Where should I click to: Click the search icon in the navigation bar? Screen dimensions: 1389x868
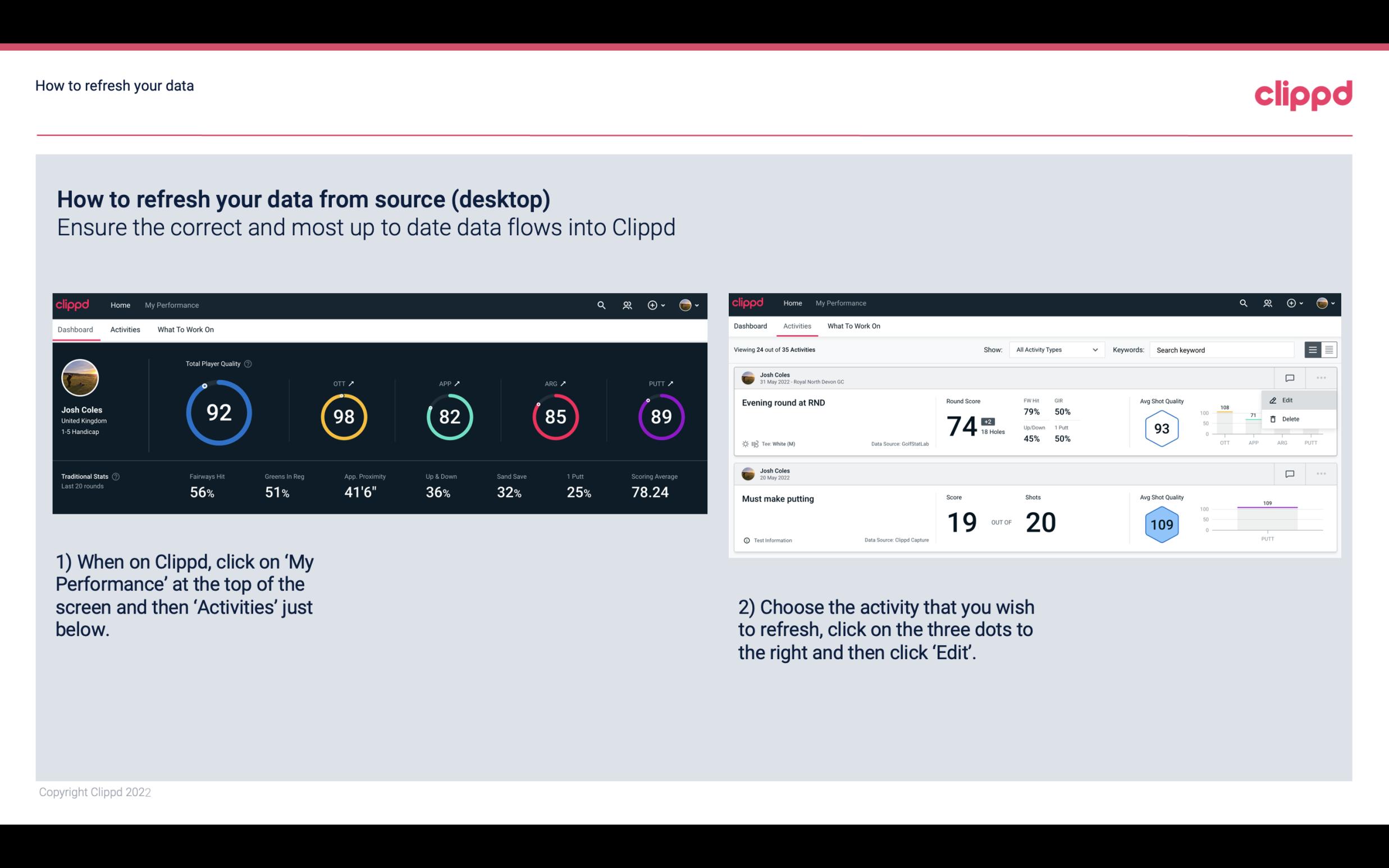coord(601,304)
